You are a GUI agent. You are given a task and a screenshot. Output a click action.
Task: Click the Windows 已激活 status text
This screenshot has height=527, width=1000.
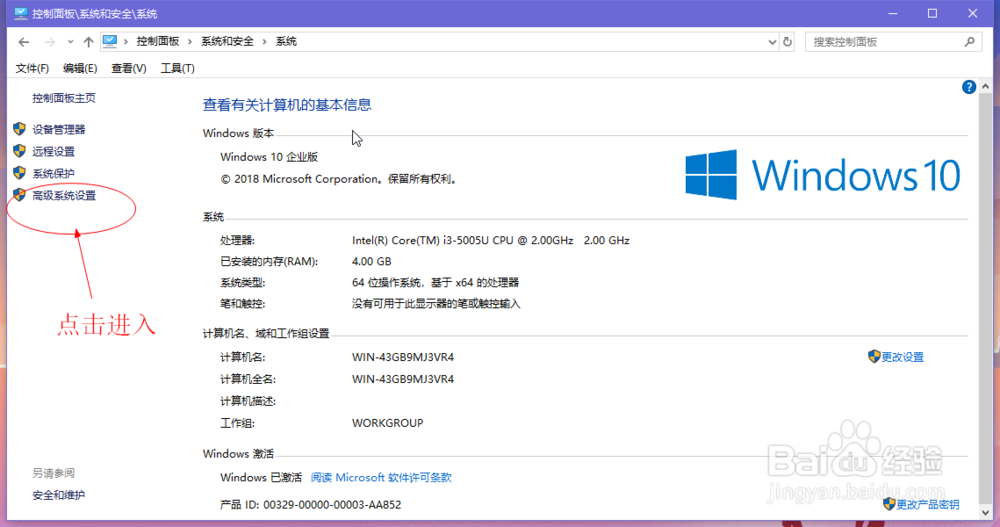[261, 477]
